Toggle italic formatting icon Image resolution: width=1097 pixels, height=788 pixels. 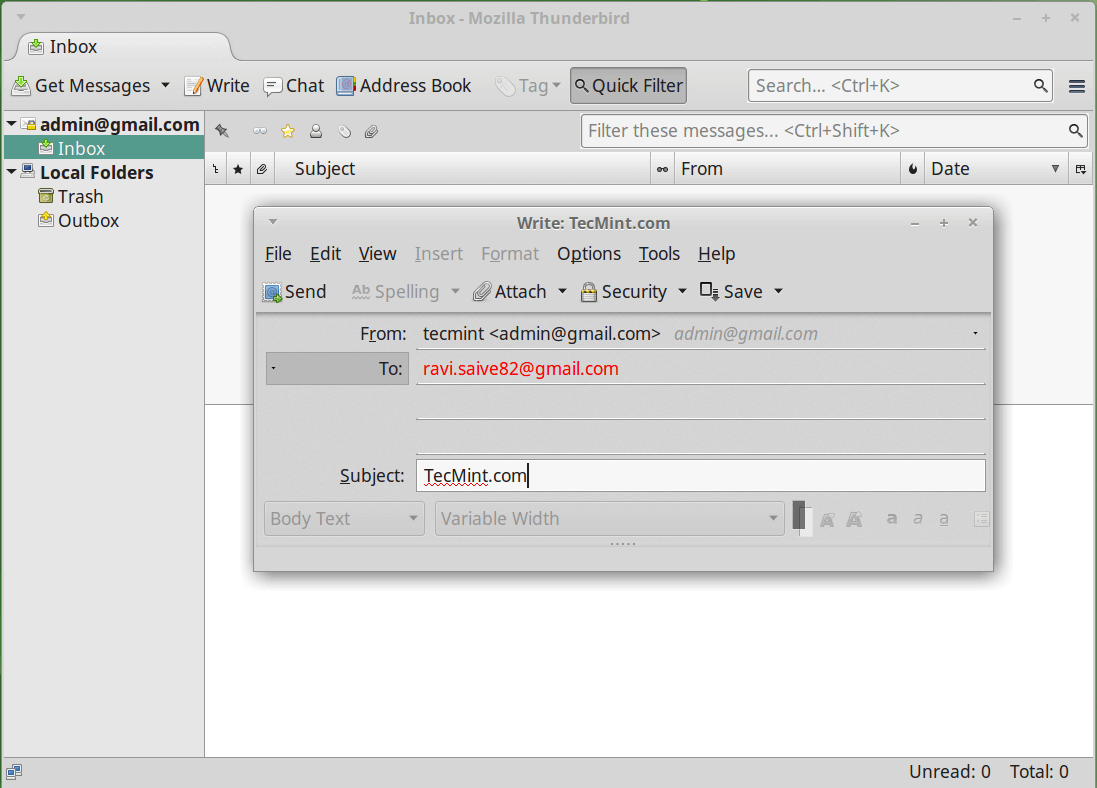pyautogui.click(x=918, y=519)
